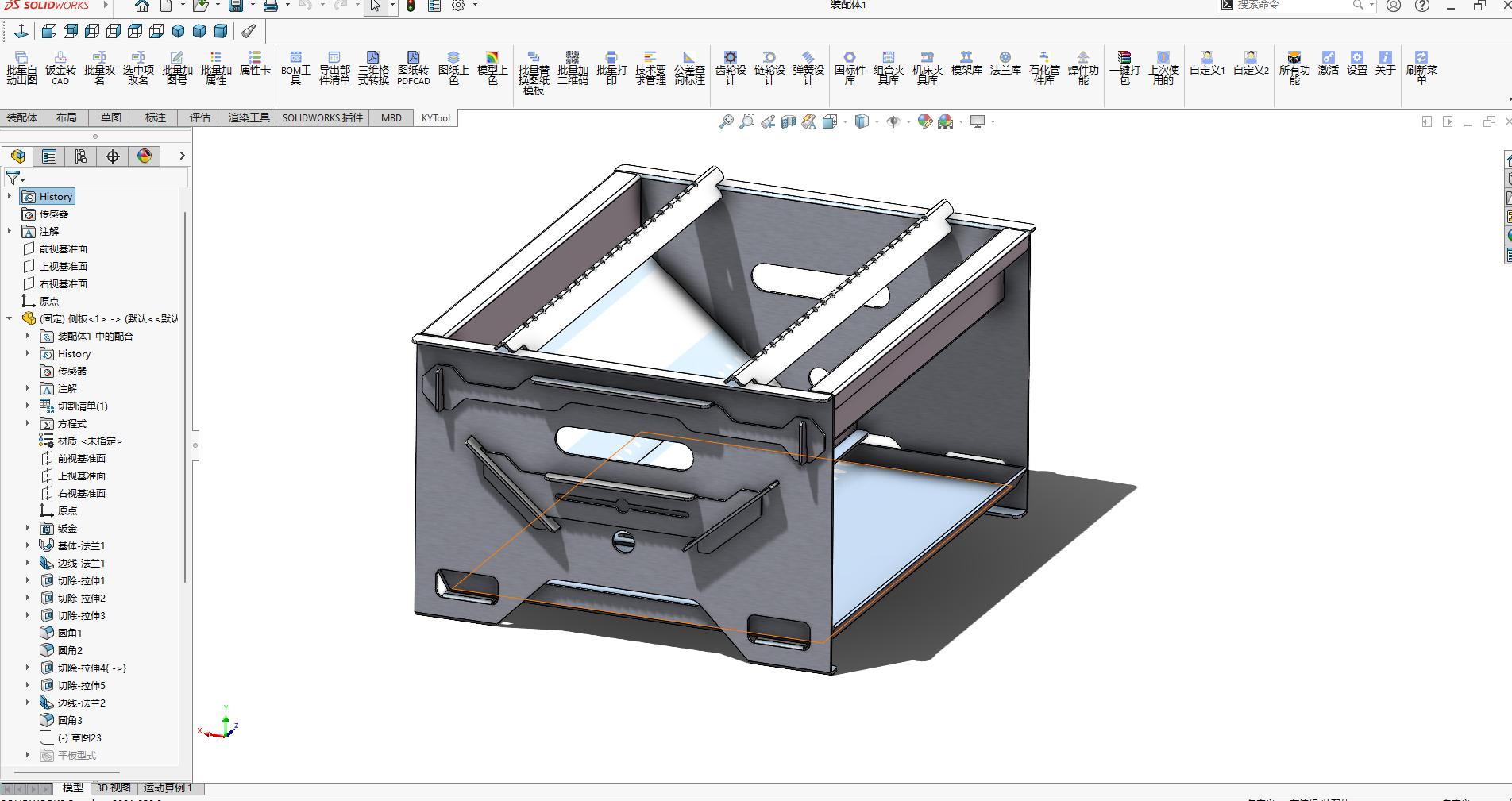Expand the 钣金 feature node
Viewport: 1512px width, 801px height.
(28, 528)
